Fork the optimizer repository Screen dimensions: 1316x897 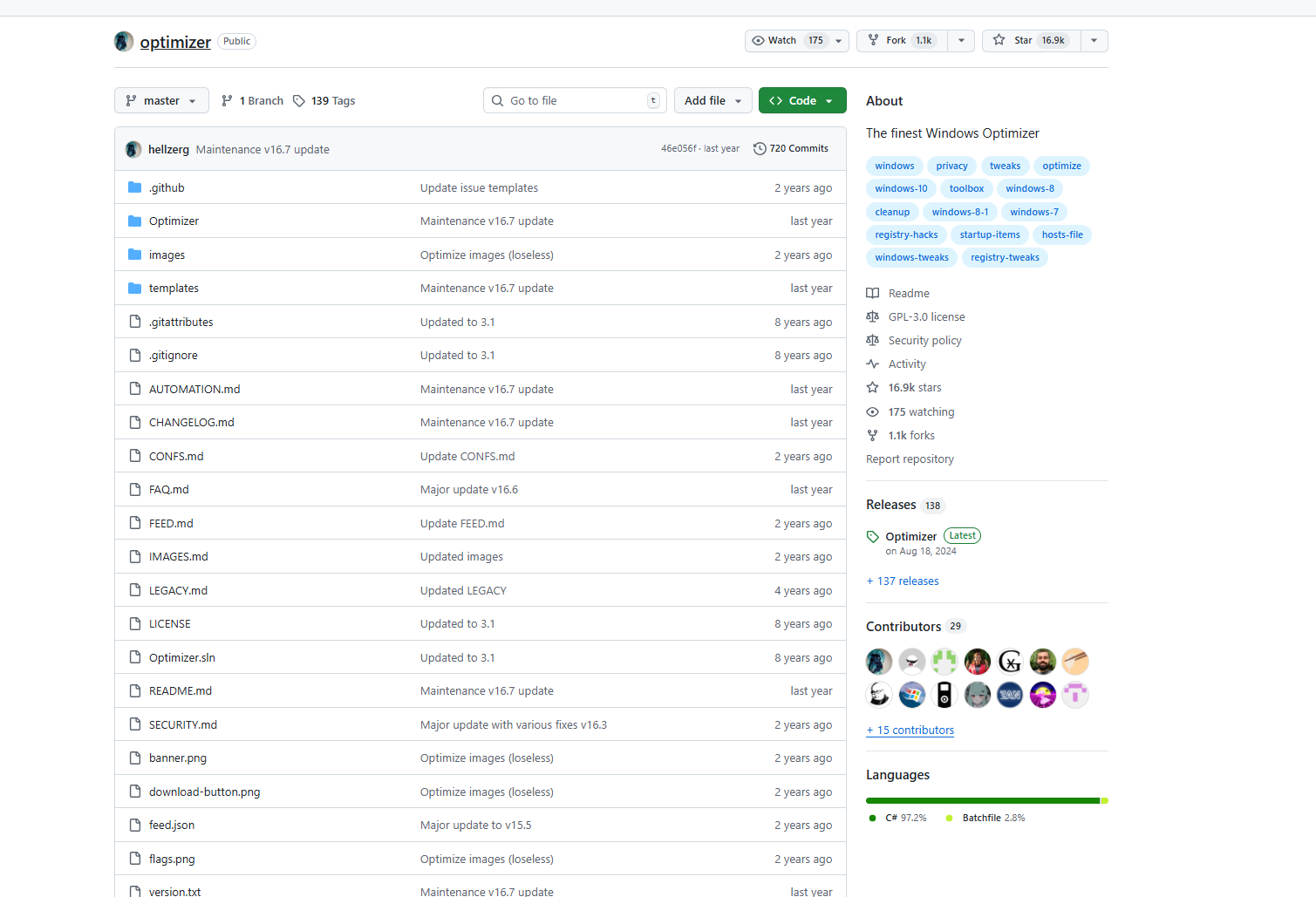click(903, 41)
